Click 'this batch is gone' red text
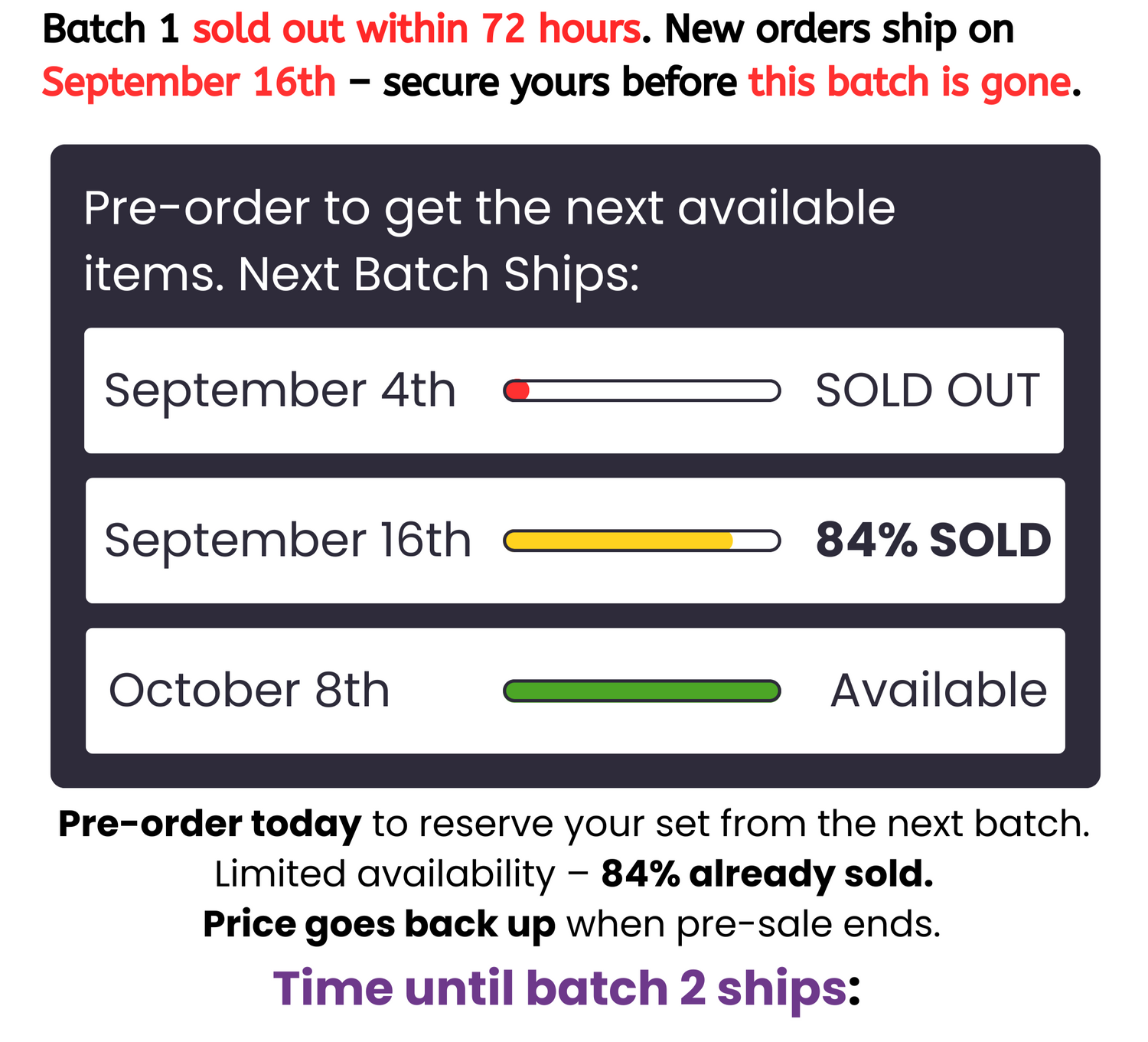 click(x=910, y=83)
